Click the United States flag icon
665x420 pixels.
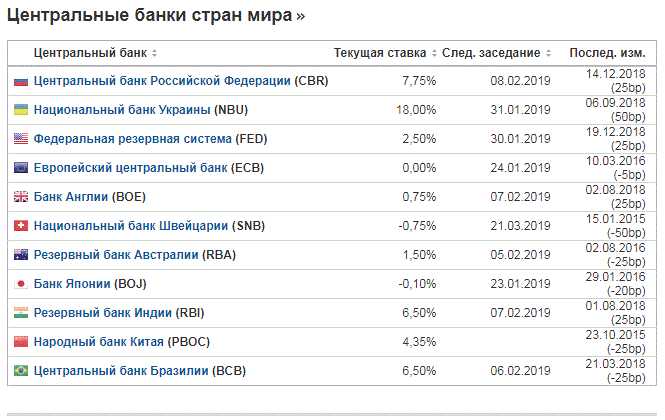pyautogui.click(x=21, y=139)
